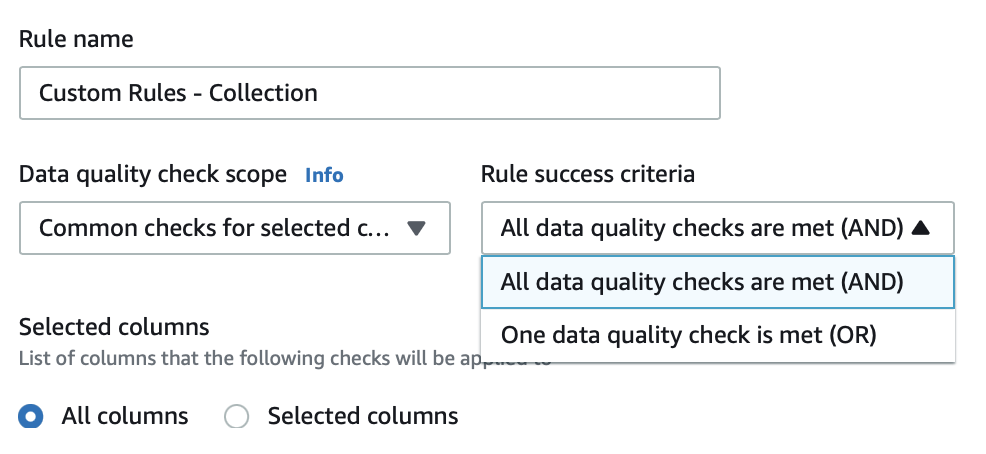Click the "Selected columns" radio label text
The height and width of the screenshot is (454, 986).
pyautogui.click(x=362, y=416)
